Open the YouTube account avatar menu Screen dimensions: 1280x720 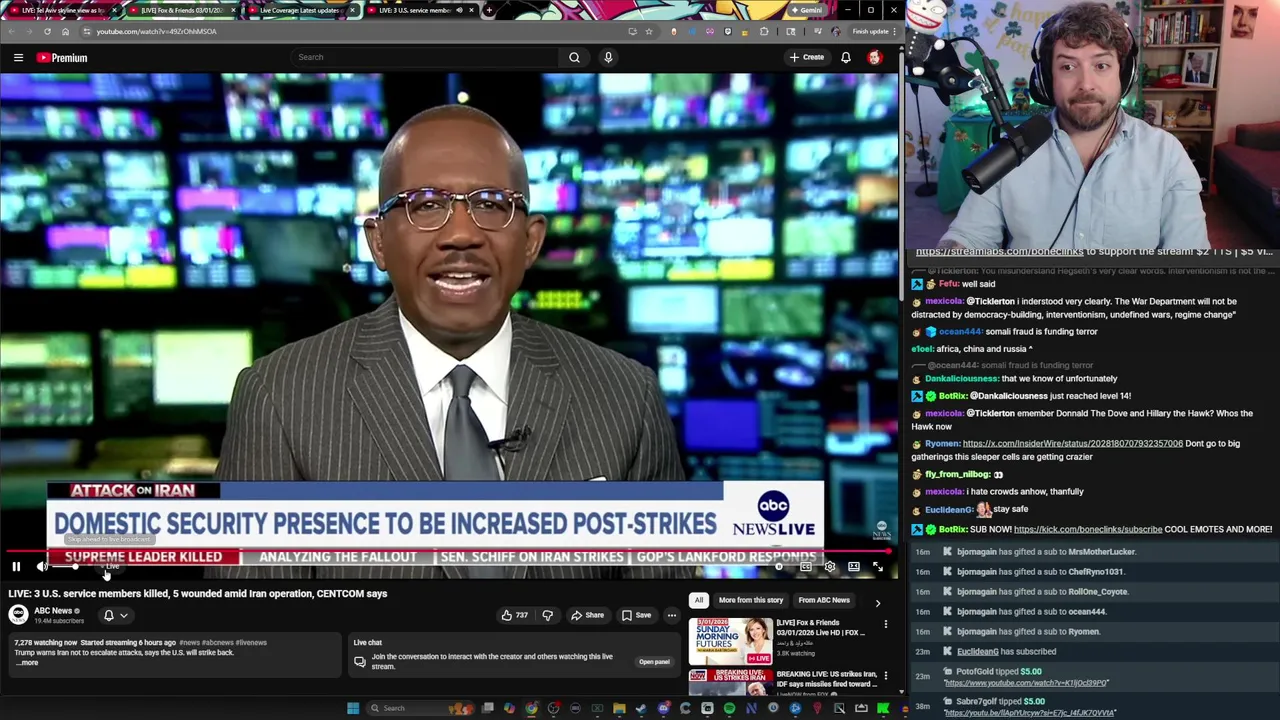875,57
